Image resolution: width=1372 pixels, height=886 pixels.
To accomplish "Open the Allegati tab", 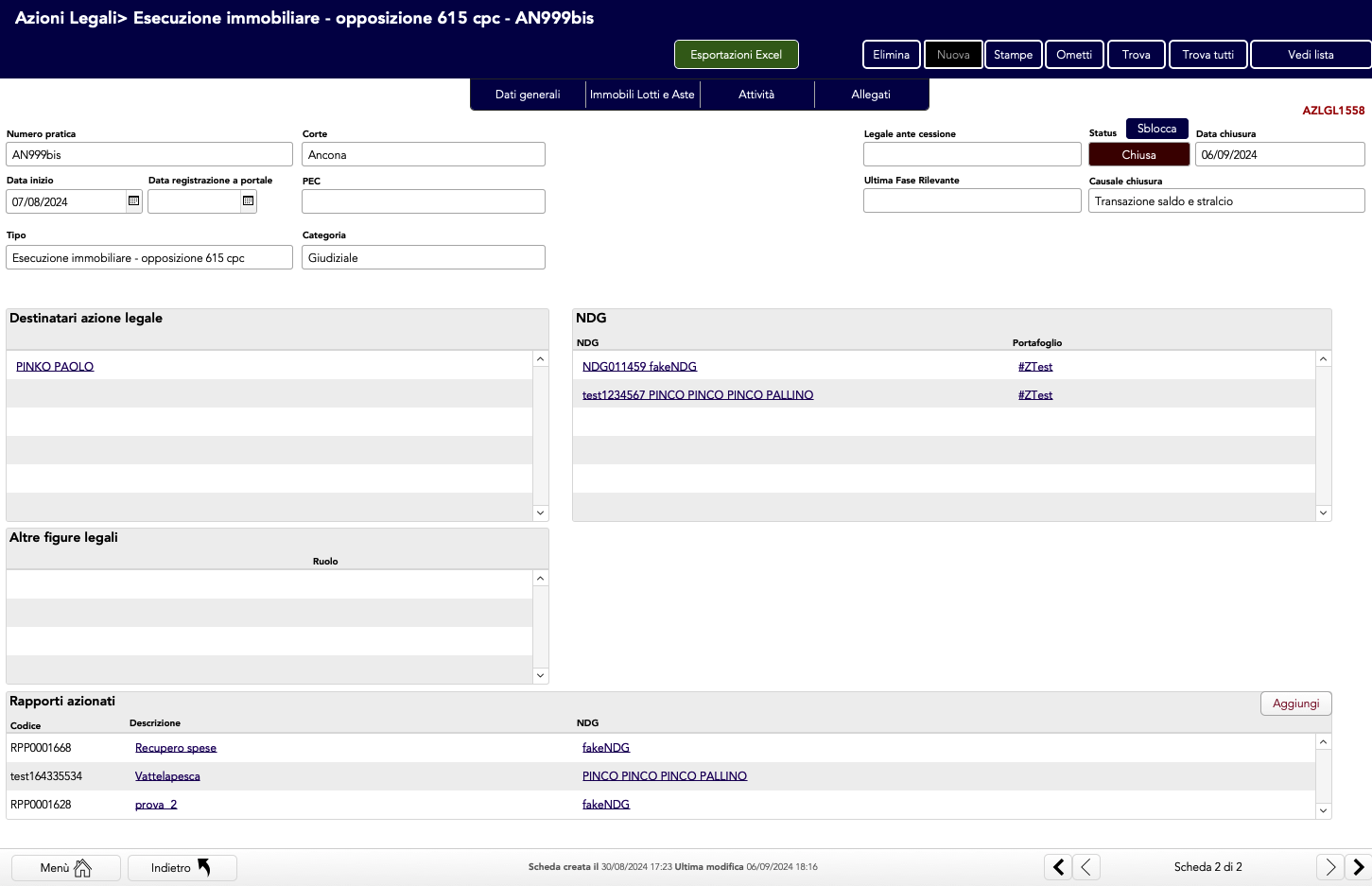I will click(870, 95).
